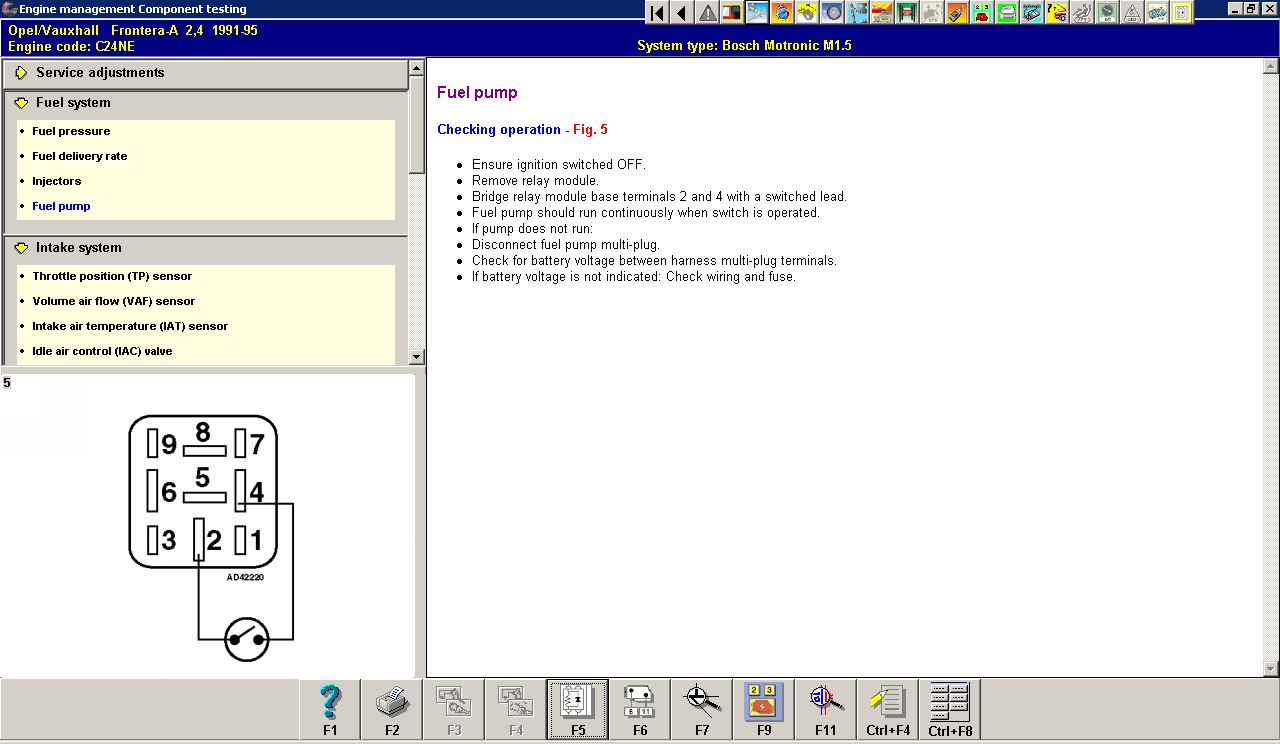The height and width of the screenshot is (744, 1280).
Task: Click the left panel scroll down arrow
Action: point(417,357)
